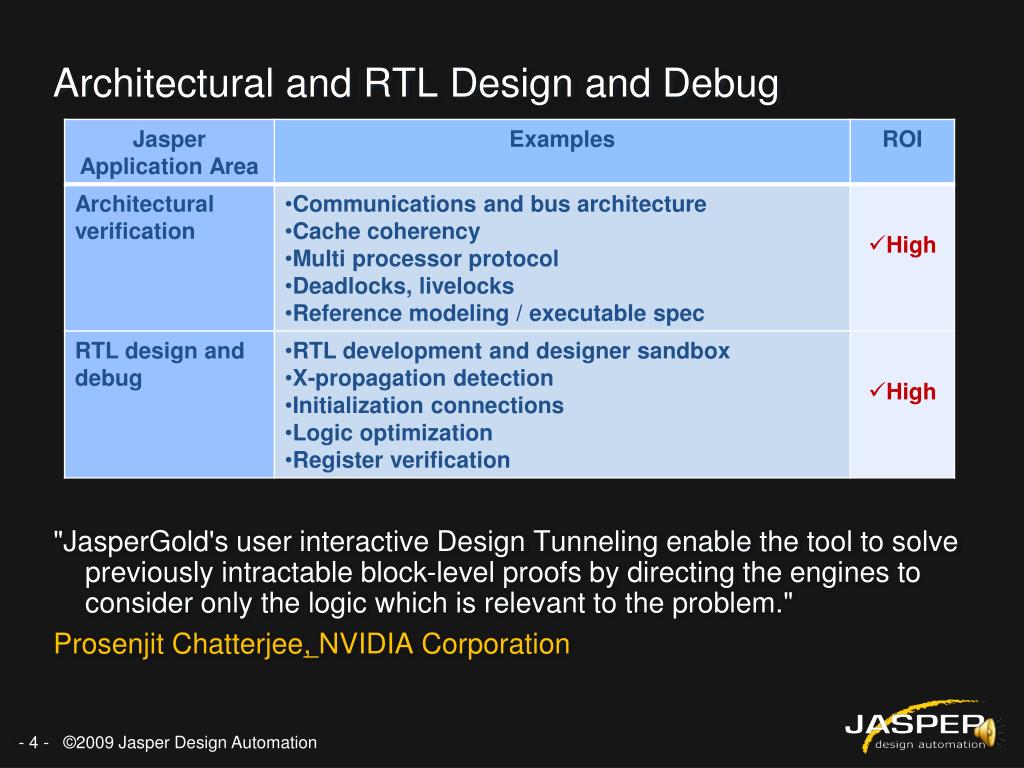Click the 'Logic optimization' bullet

pos(389,433)
